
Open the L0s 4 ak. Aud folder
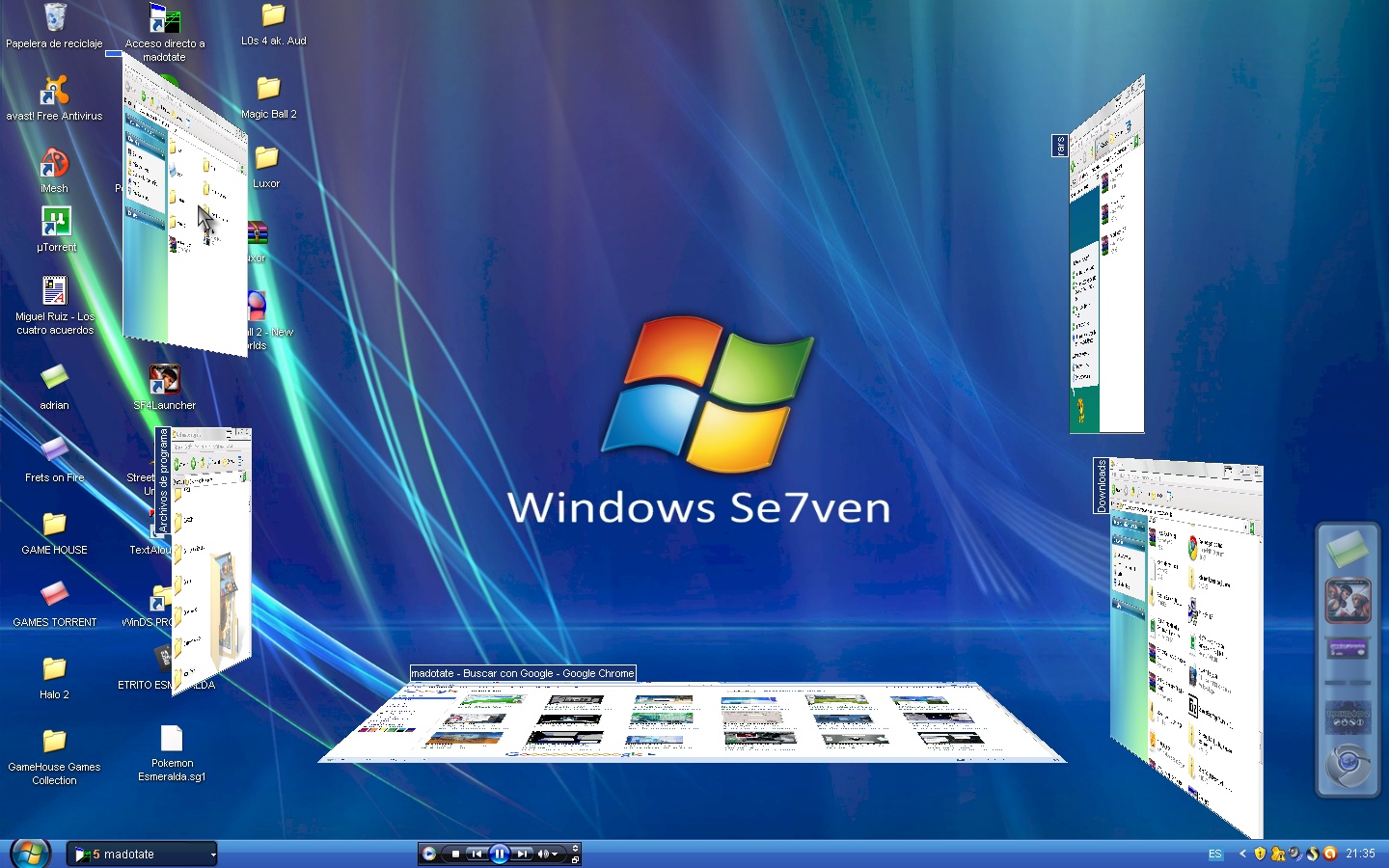click(274, 24)
